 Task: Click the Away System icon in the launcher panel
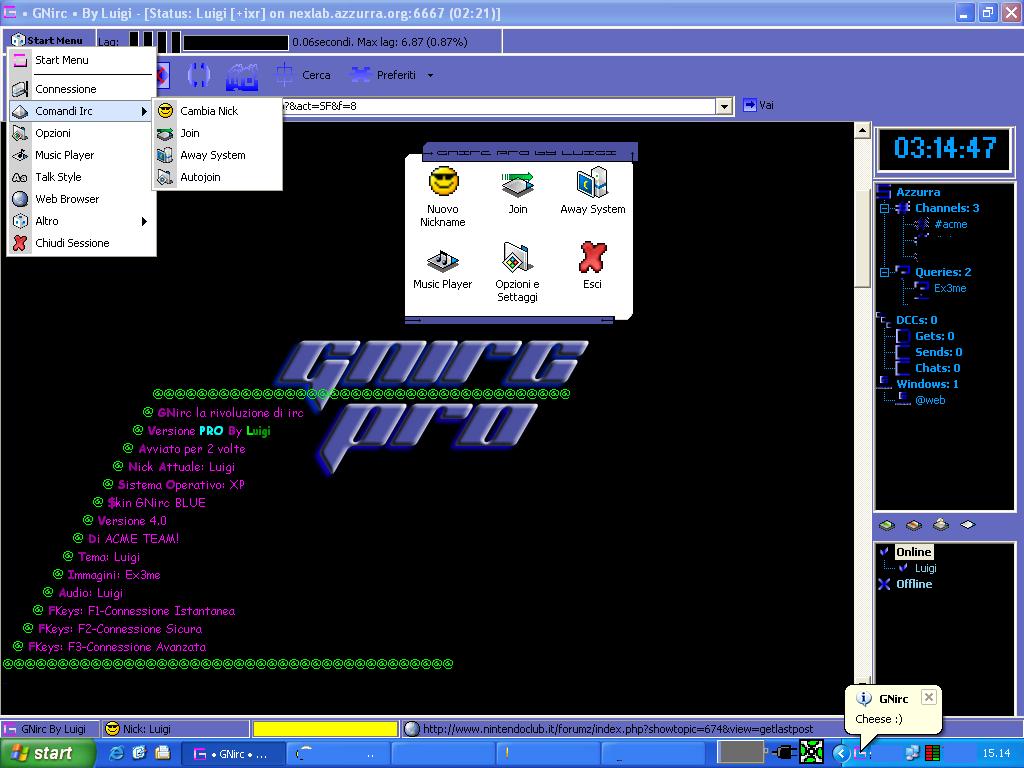[592, 184]
